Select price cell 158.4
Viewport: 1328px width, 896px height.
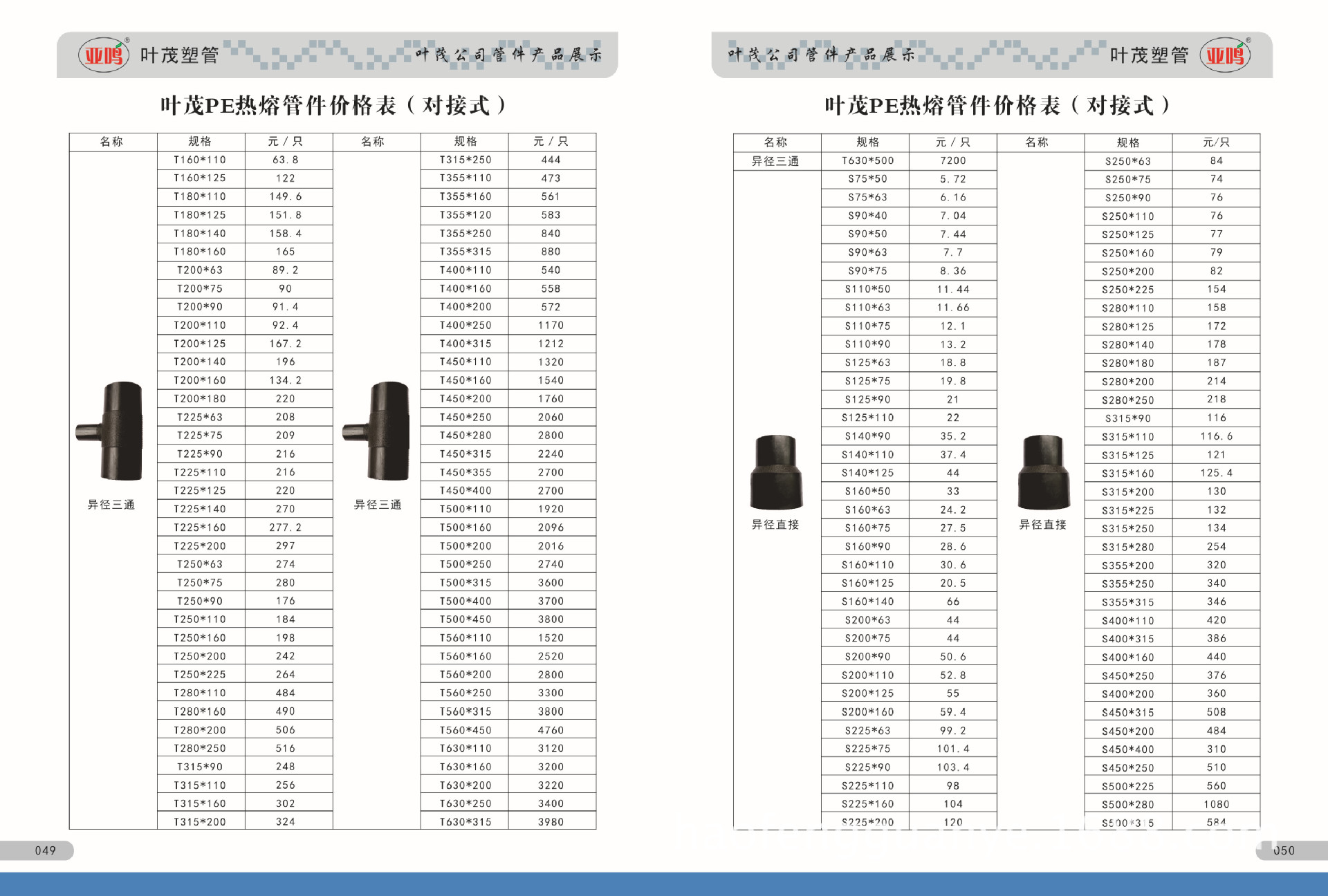[288, 234]
